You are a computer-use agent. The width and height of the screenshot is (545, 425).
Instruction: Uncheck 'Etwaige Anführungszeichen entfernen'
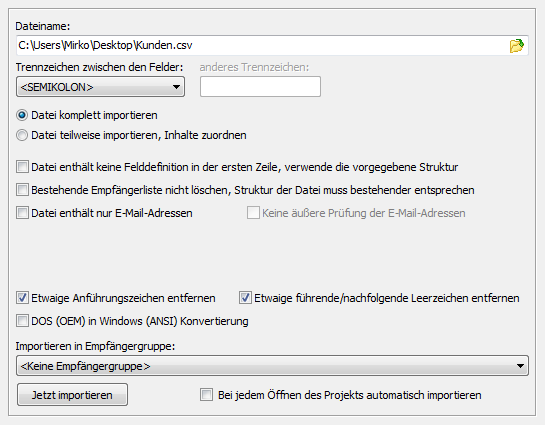coord(22,298)
